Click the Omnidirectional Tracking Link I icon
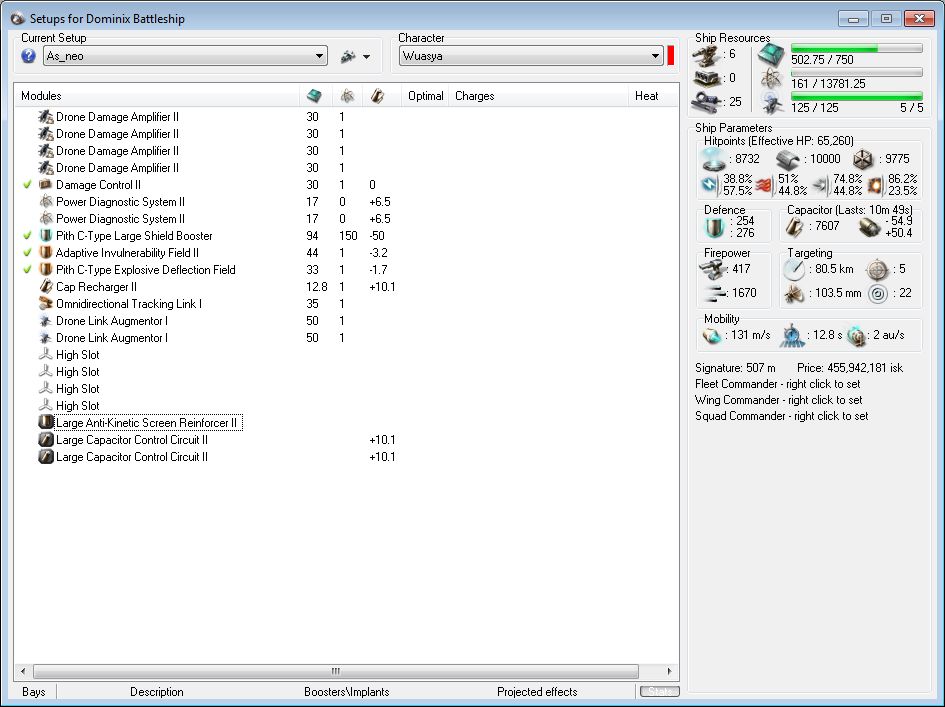The height and width of the screenshot is (707, 945). pos(46,304)
